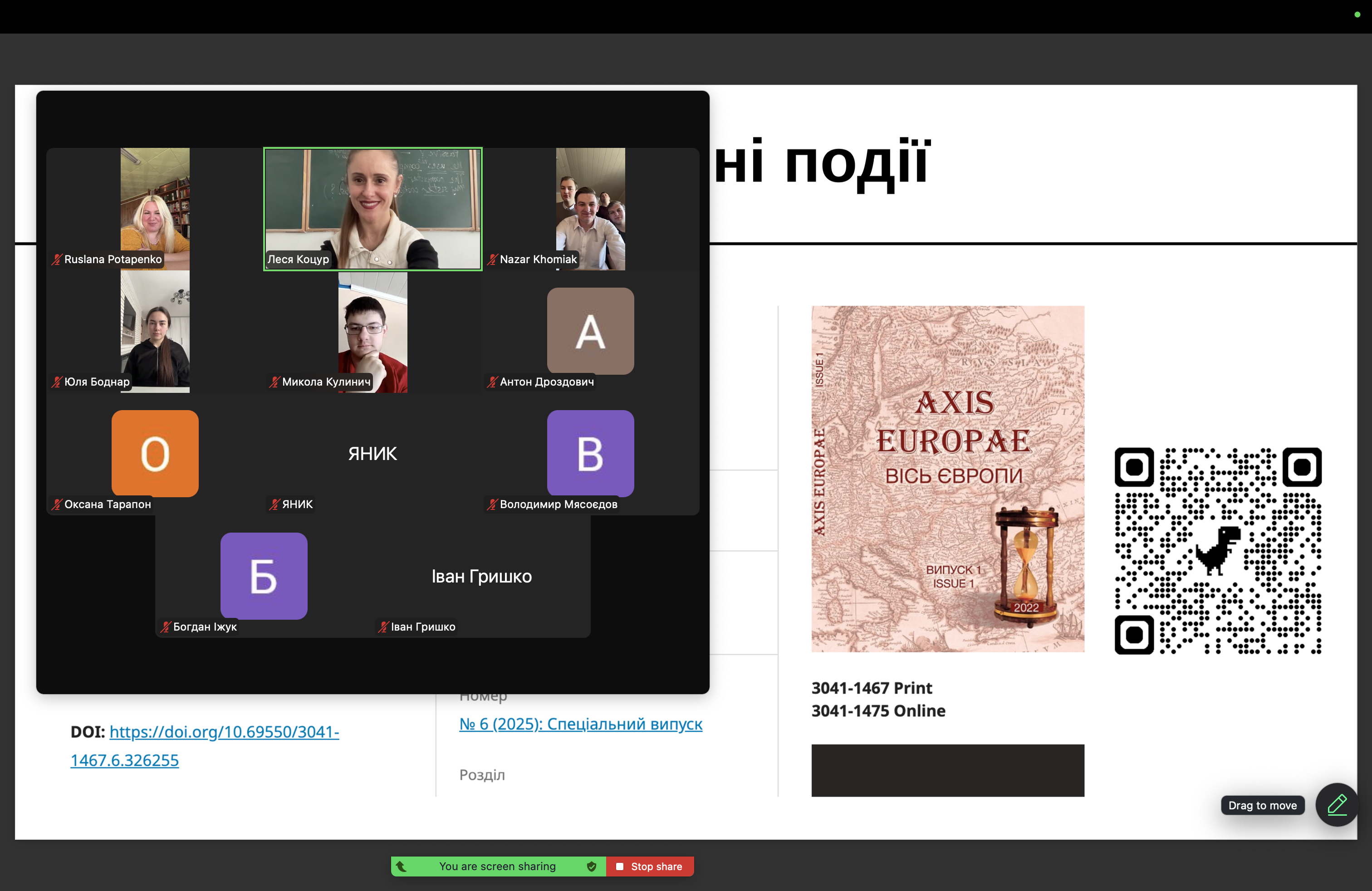The image size is (1372, 891).
Task: Click the green shield security icon
Action: 592,866
